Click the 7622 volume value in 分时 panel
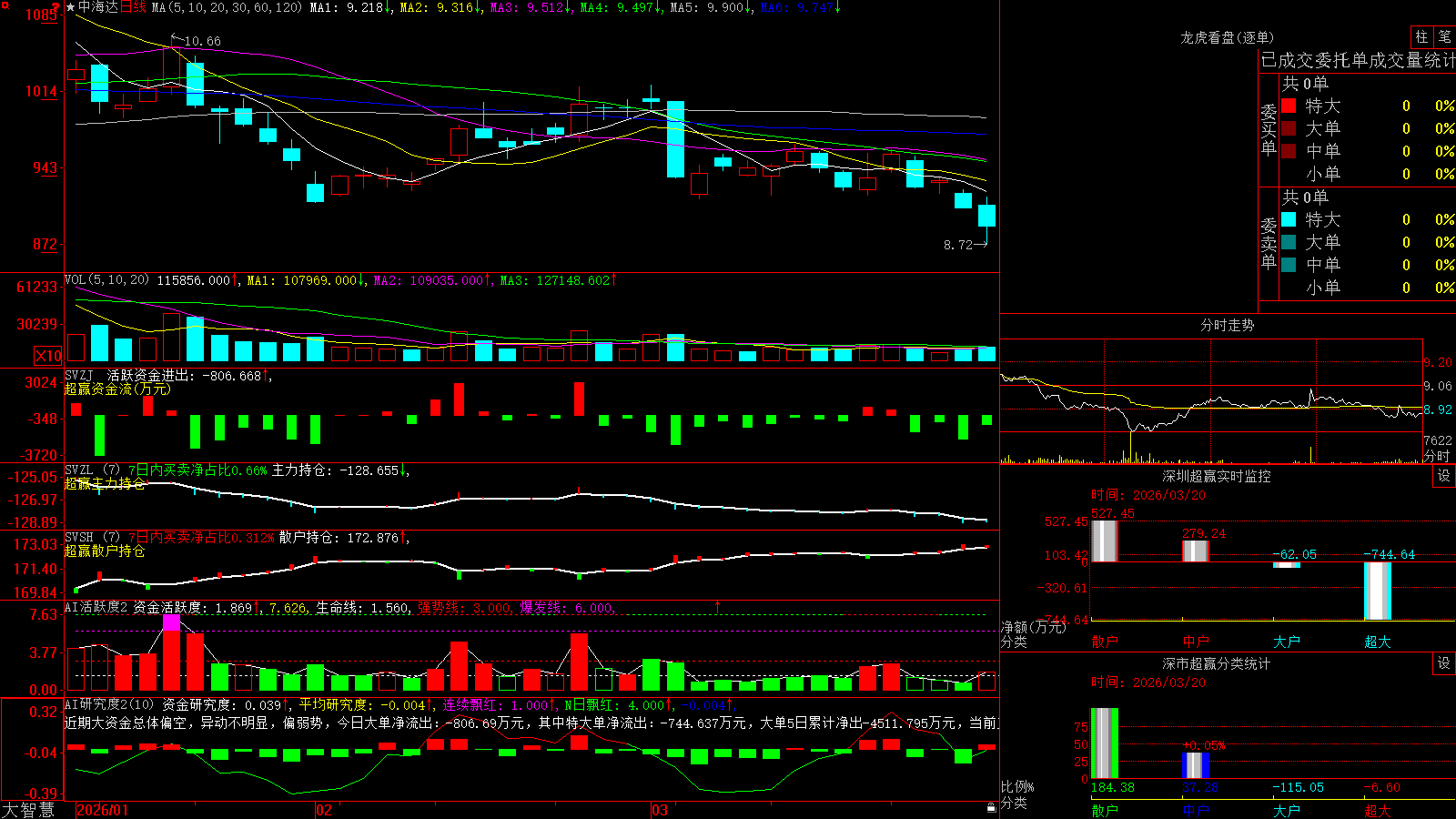 [1438, 440]
